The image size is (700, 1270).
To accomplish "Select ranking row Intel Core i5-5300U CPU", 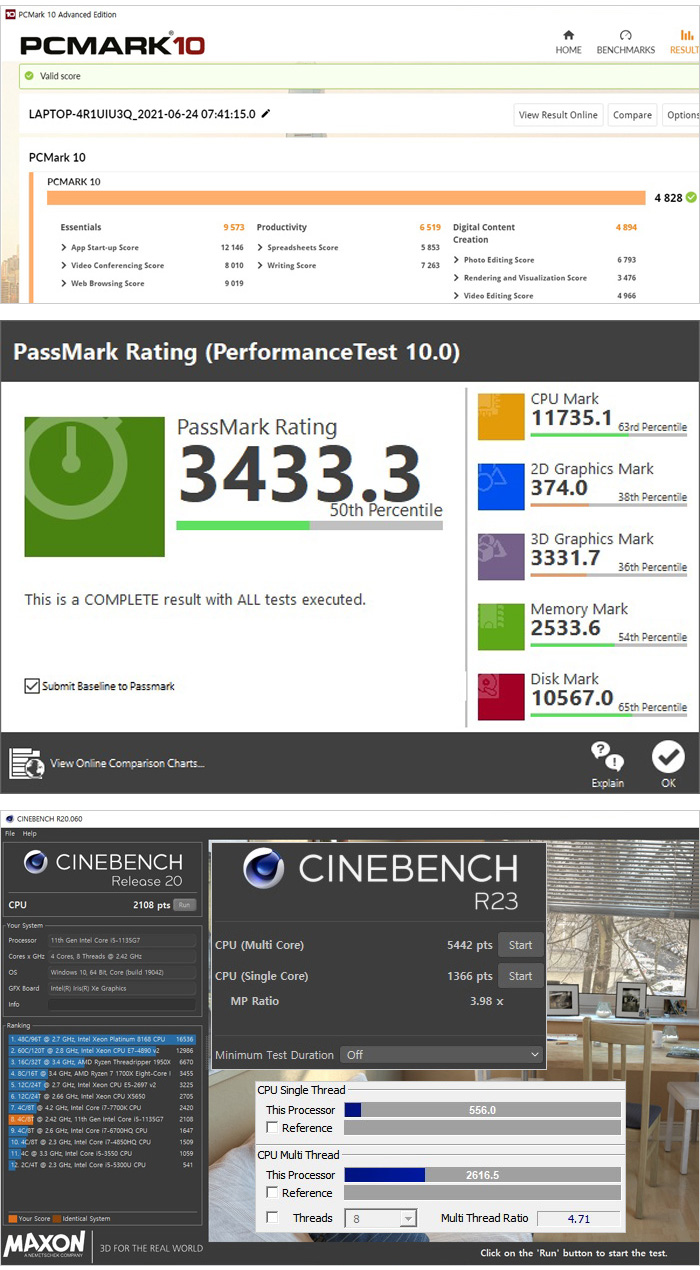I will click(x=102, y=1164).
